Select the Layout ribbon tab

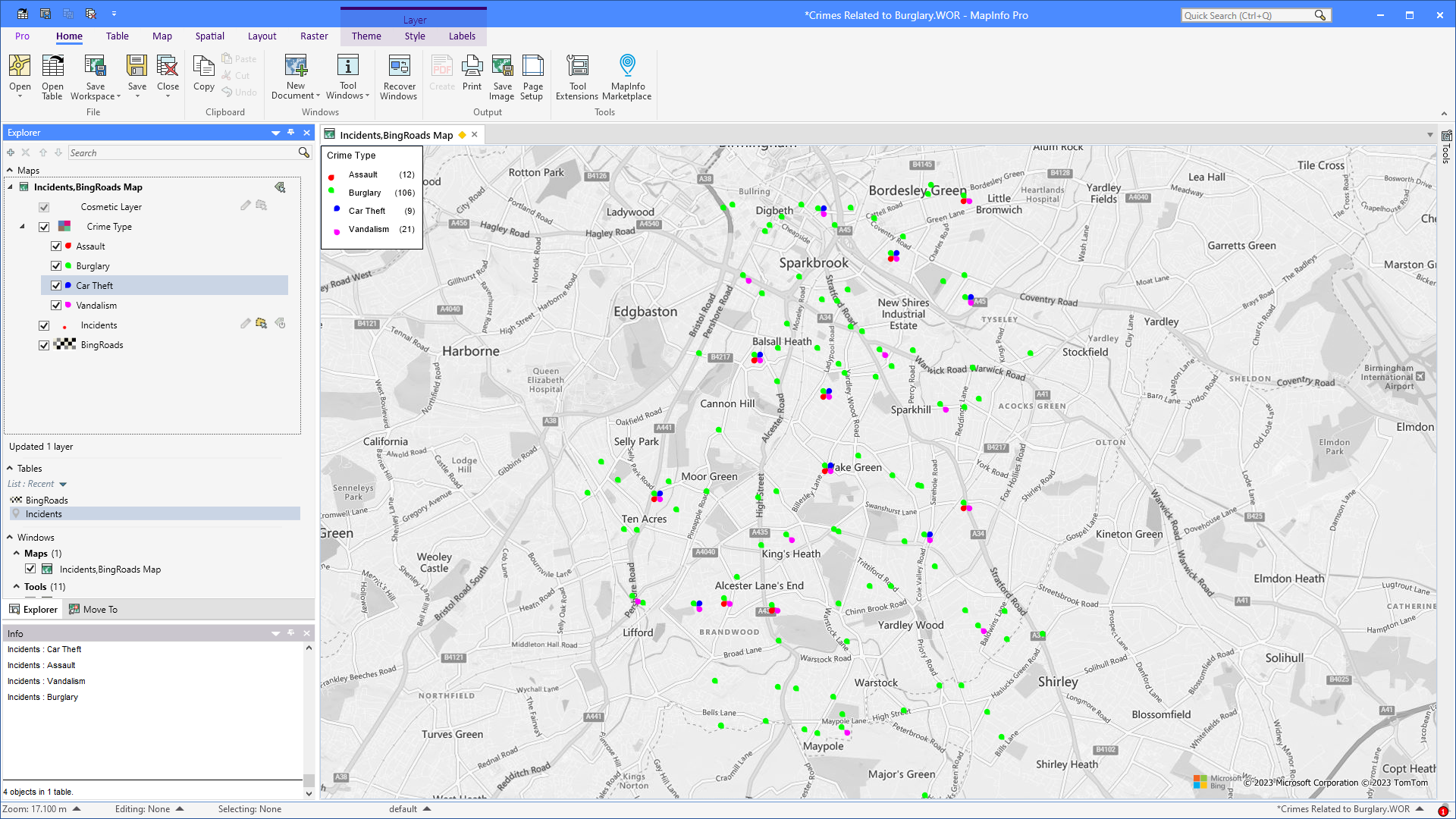[262, 36]
